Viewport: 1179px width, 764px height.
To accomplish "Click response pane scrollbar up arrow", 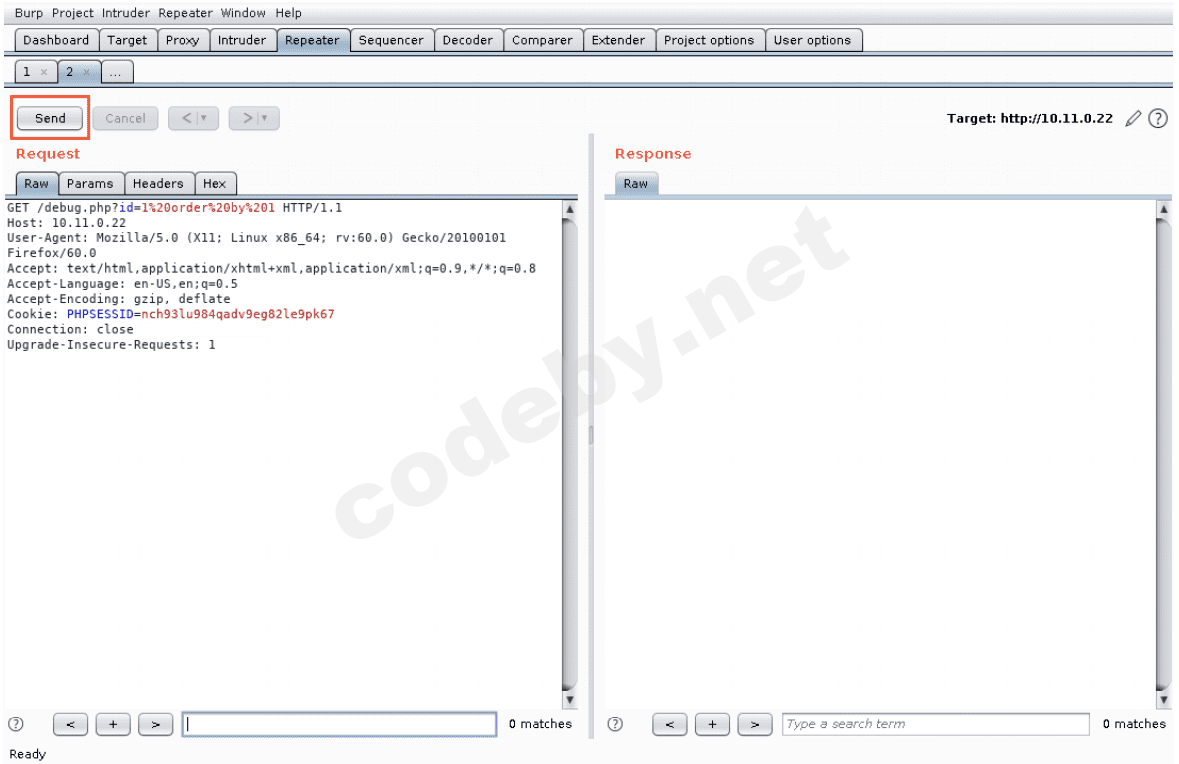I will [x=1163, y=209].
